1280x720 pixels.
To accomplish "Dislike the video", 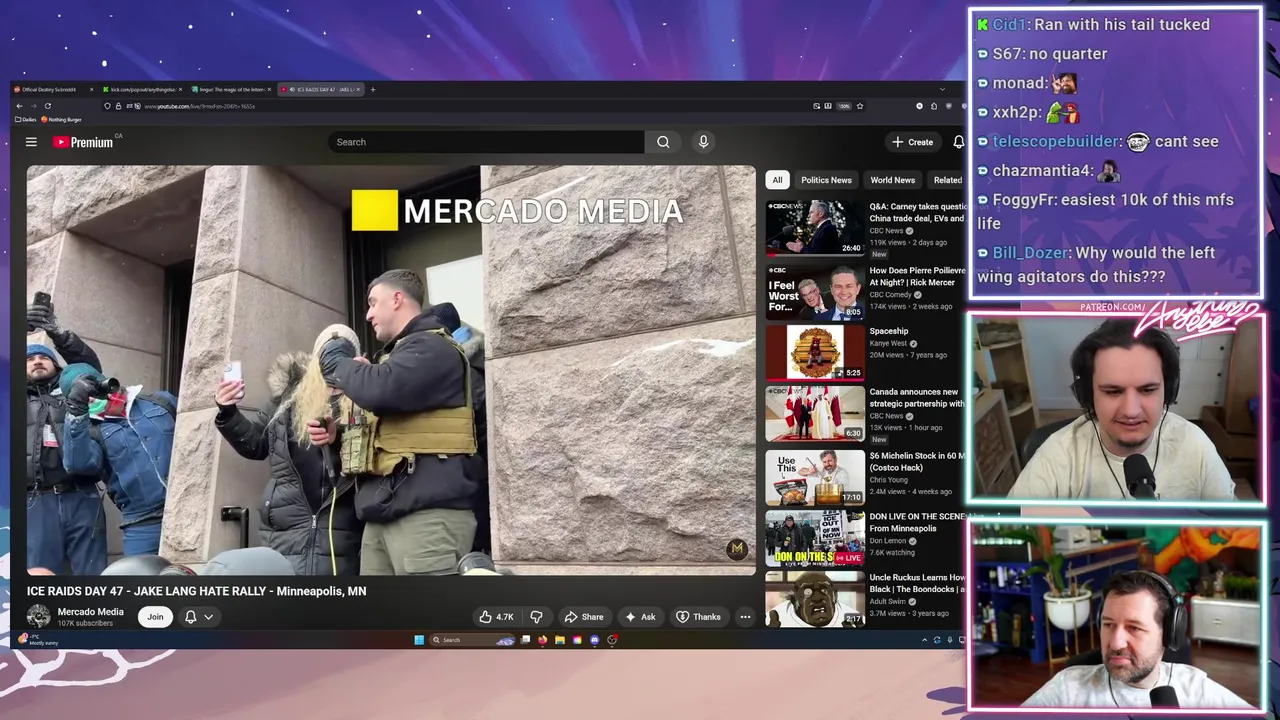I will pyautogui.click(x=536, y=617).
